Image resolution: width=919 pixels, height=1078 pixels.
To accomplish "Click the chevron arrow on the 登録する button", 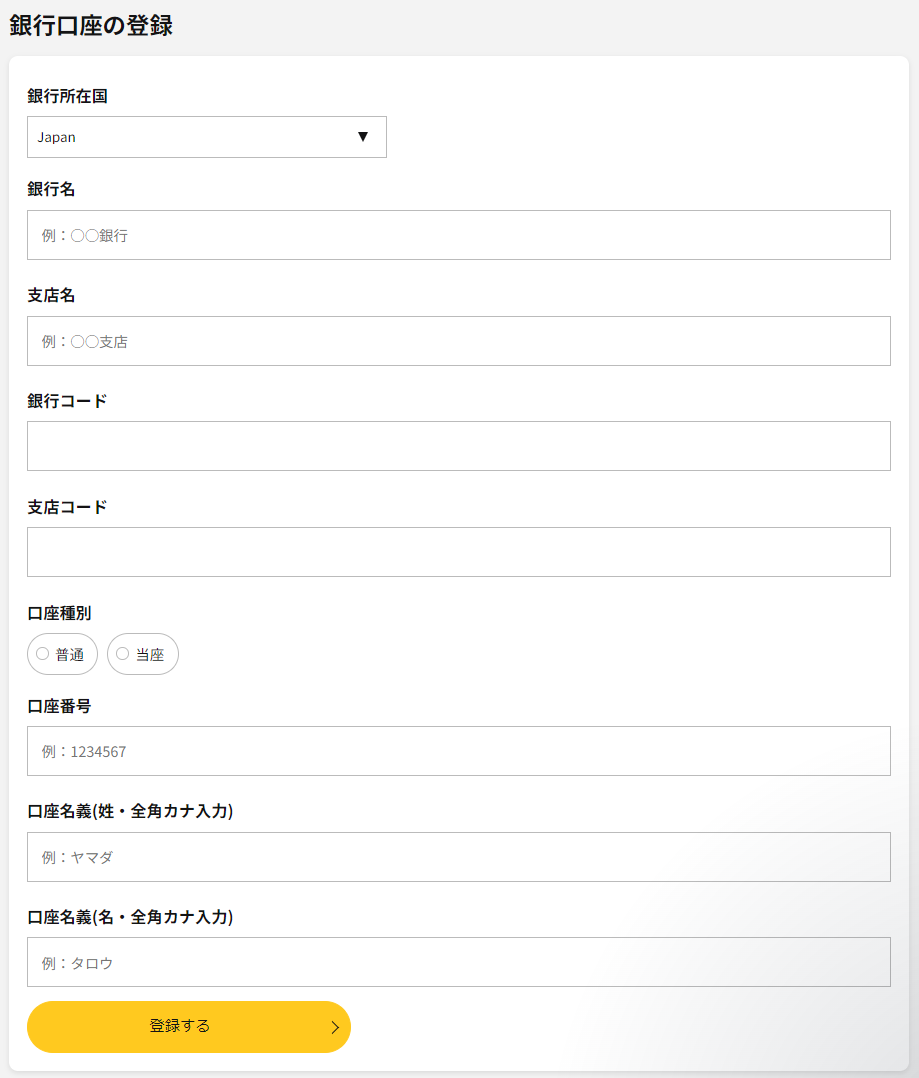I will [335, 1027].
